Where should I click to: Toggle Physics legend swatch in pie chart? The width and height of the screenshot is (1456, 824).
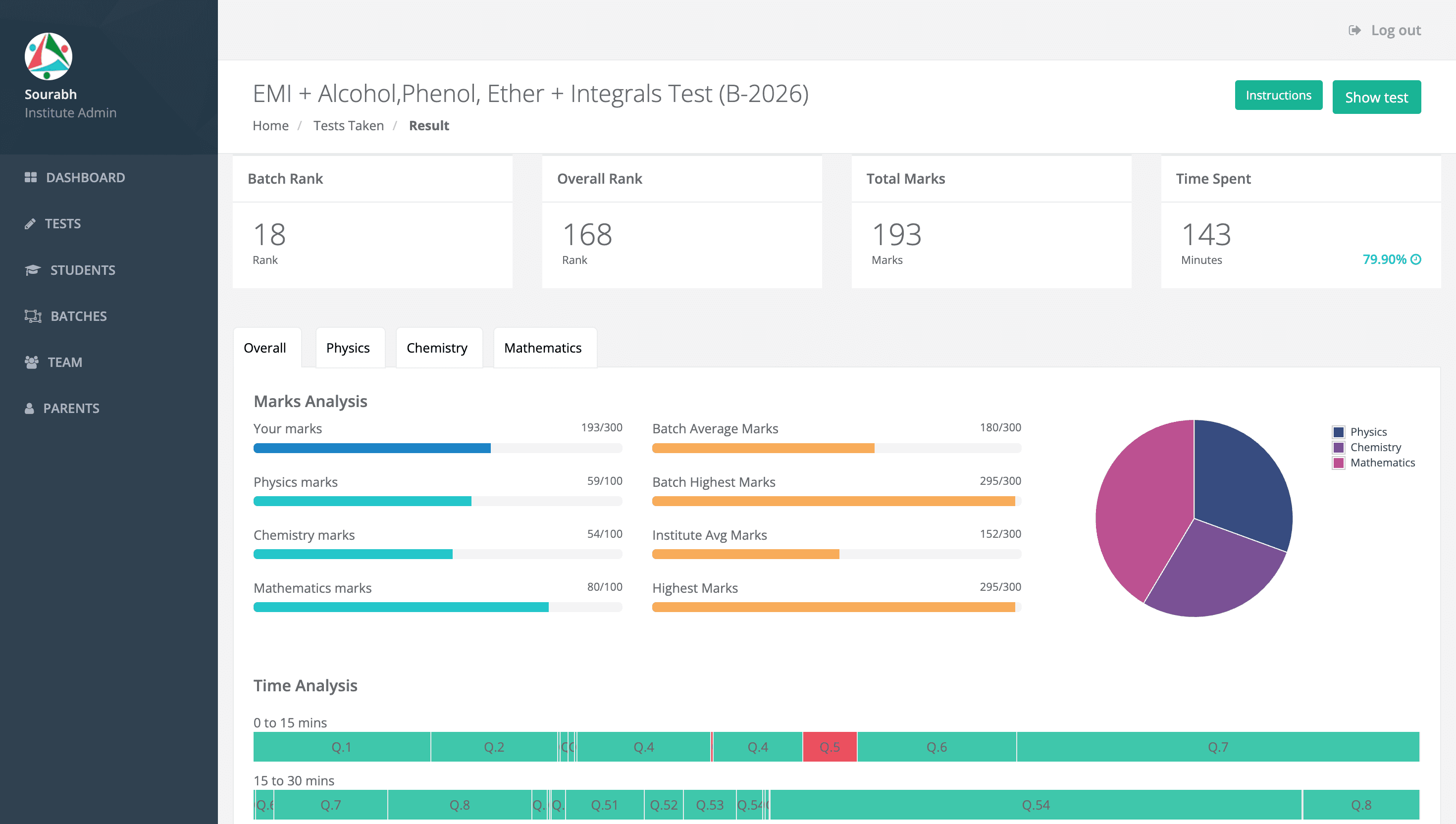[x=1338, y=432]
